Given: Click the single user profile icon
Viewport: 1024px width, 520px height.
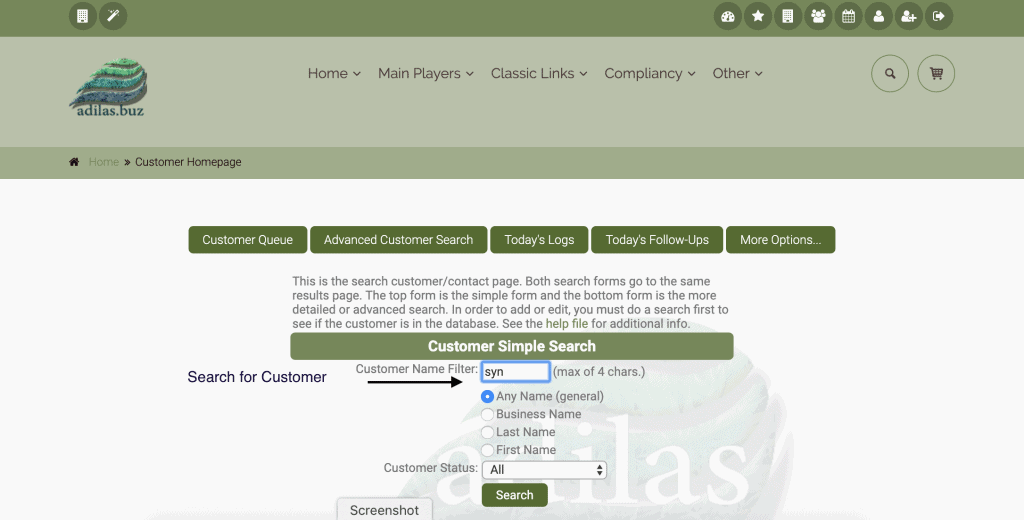Looking at the screenshot, I should coord(878,16).
